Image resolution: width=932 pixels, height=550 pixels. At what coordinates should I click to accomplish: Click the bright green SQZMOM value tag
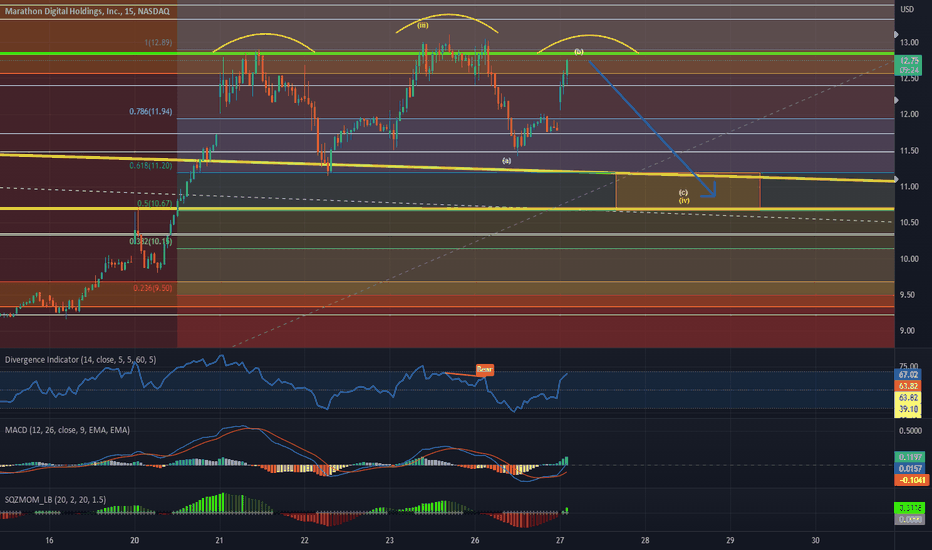[909, 508]
